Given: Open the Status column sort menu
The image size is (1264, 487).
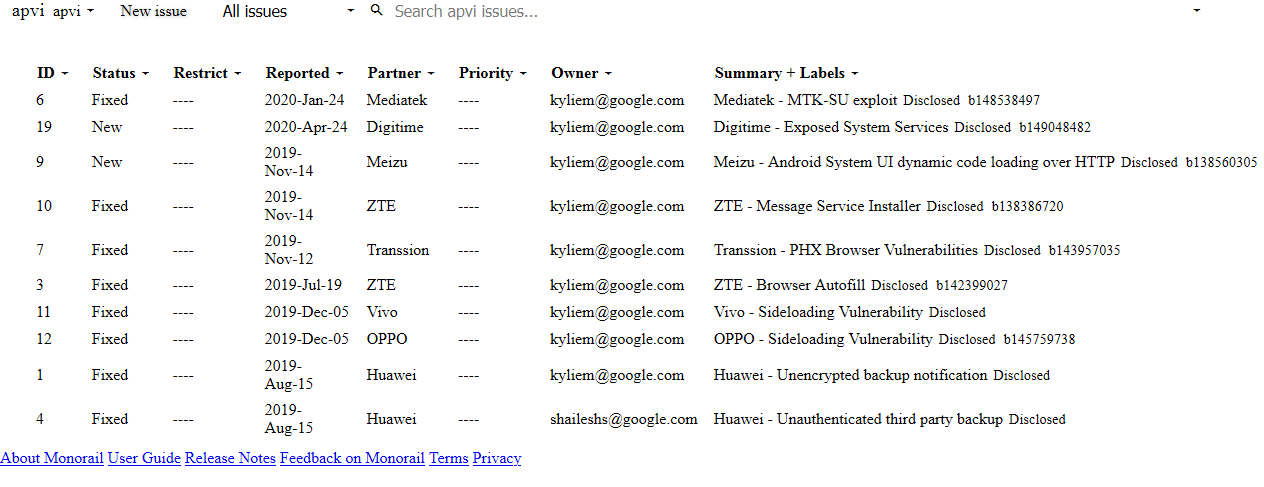Looking at the screenshot, I should click(x=120, y=73).
